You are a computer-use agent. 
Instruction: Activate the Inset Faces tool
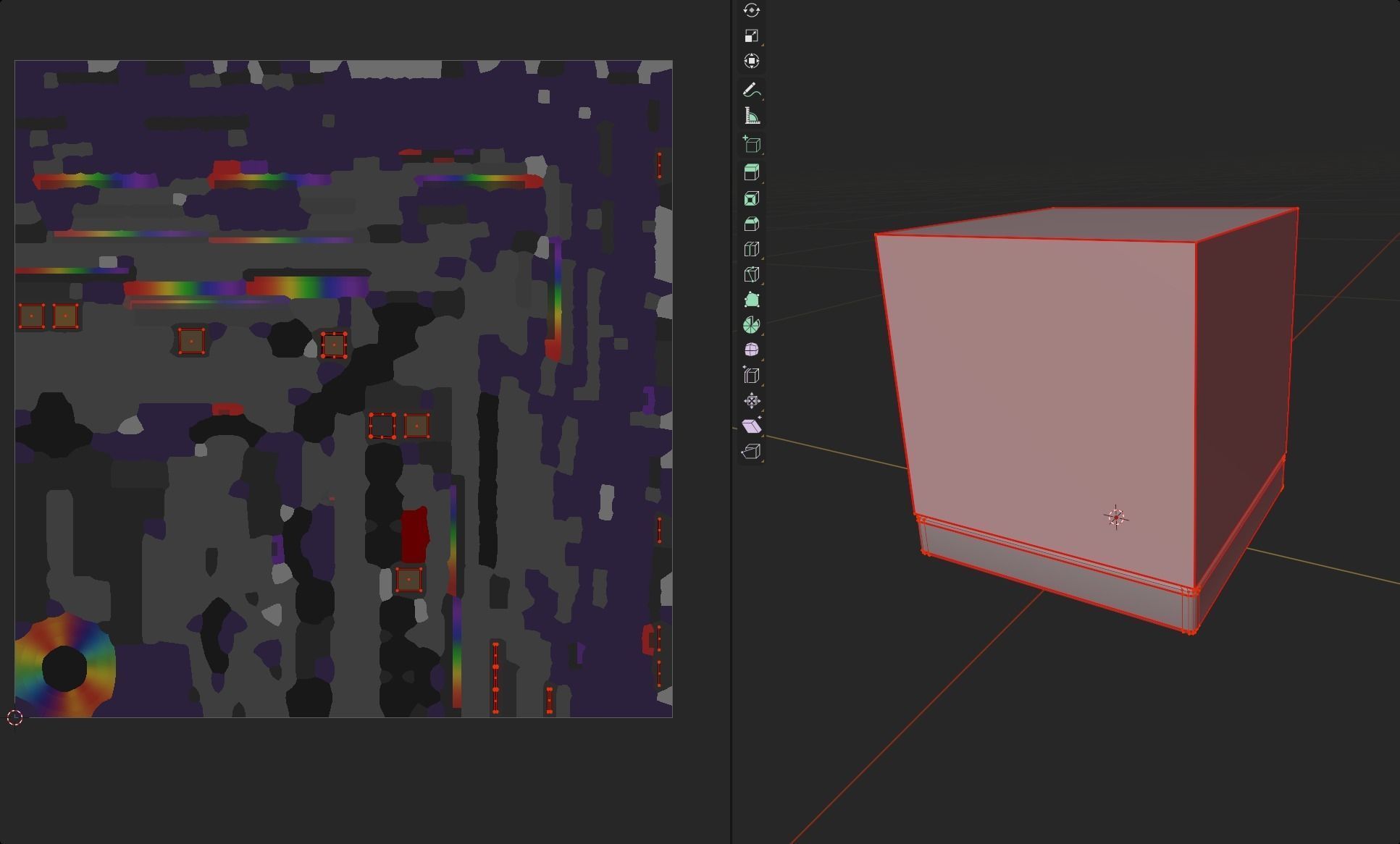point(751,198)
